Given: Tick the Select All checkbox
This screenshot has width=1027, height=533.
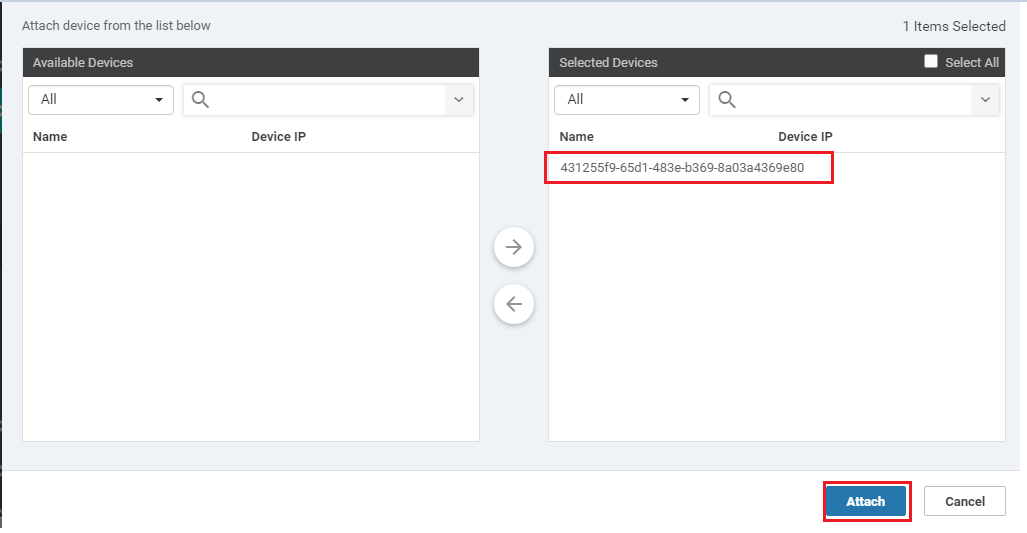Looking at the screenshot, I should coord(931,62).
